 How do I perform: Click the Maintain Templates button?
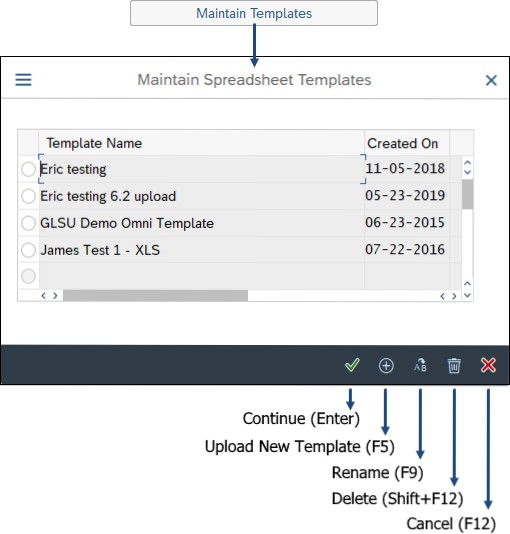coord(254,13)
